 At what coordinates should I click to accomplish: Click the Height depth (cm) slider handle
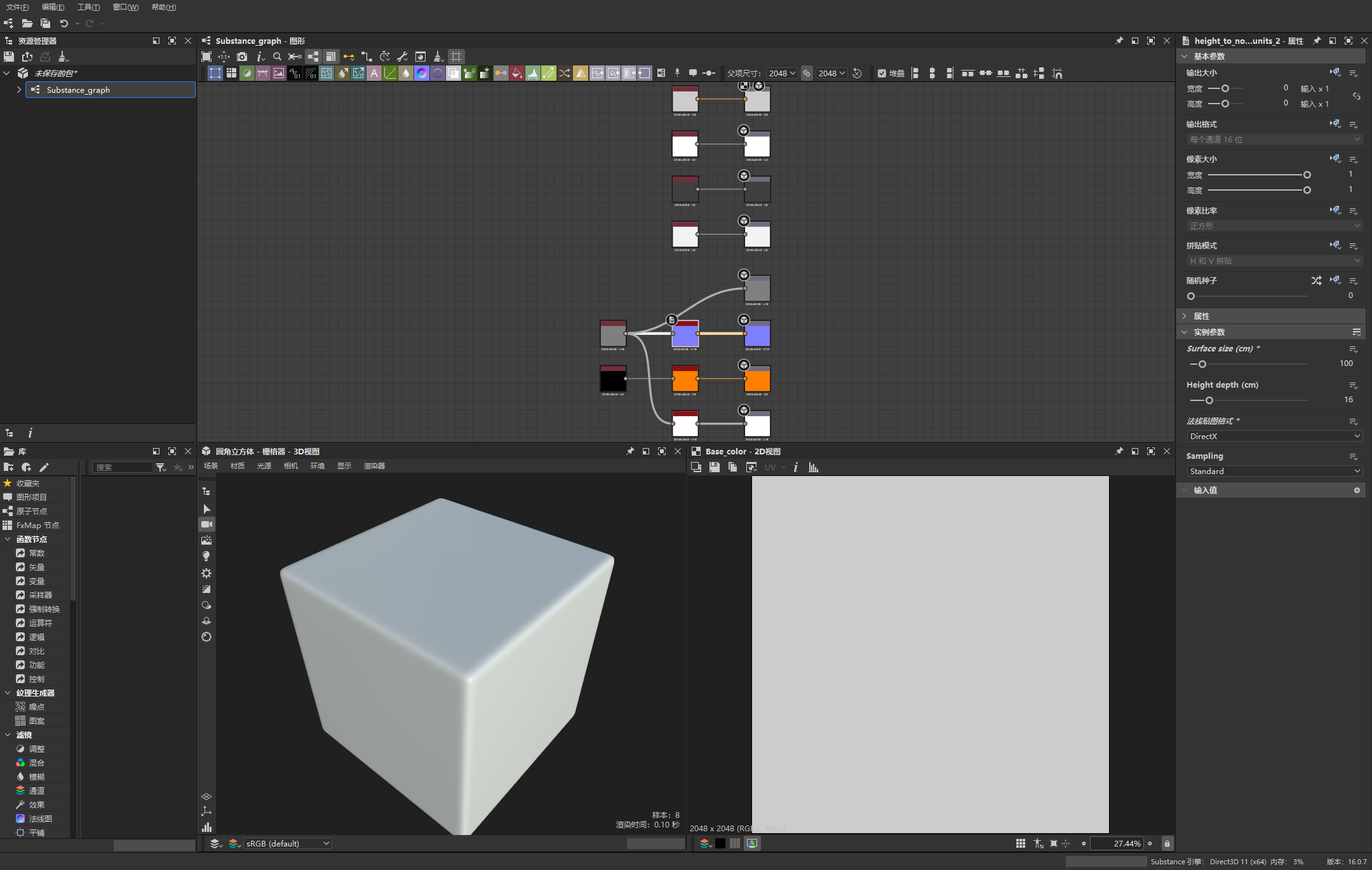(x=1209, y=400)
